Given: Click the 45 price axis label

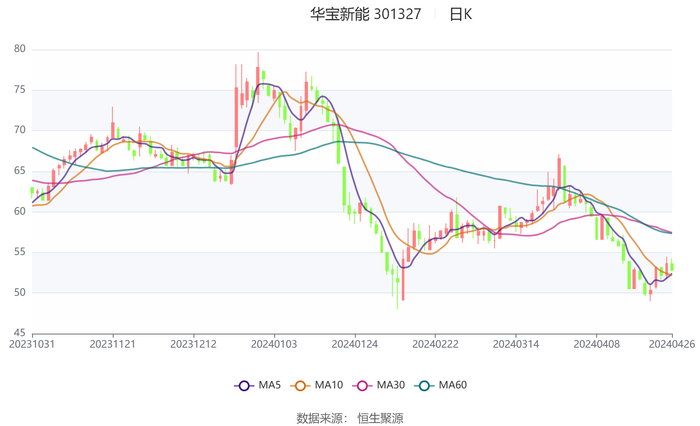Looking at the screenshot, I should click(x=20, y=333).
